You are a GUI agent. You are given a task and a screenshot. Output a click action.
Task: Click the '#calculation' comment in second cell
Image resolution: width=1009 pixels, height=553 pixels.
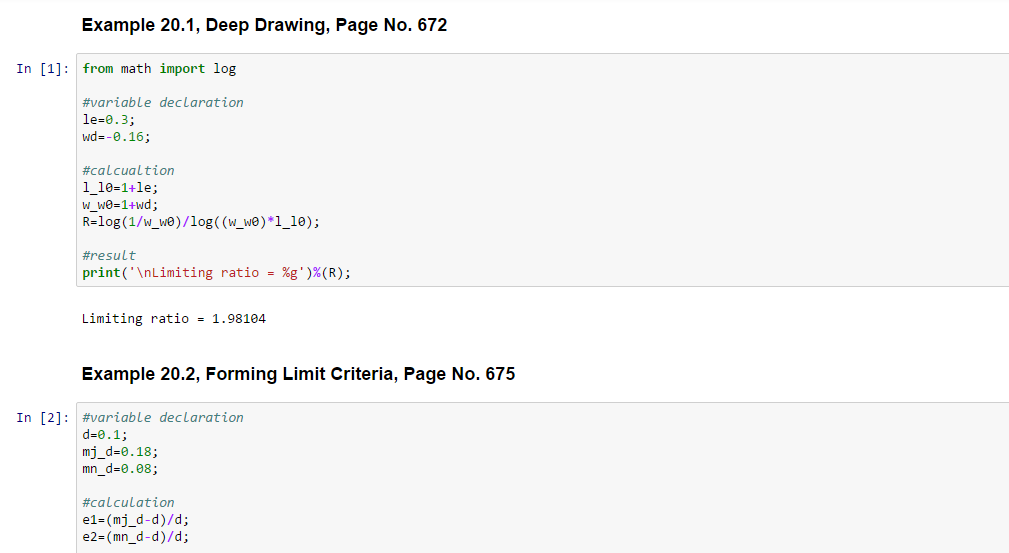[128, 502]
